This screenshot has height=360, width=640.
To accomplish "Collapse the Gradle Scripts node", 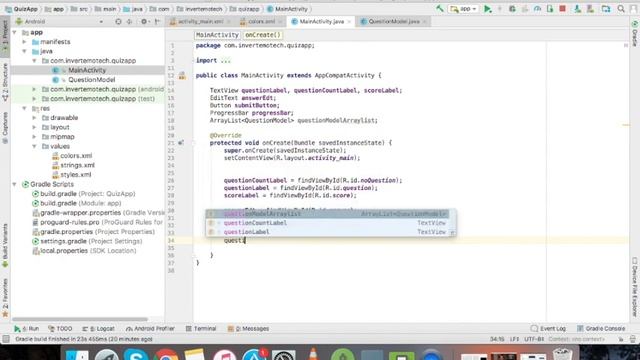I will click(x=15, y=184).
